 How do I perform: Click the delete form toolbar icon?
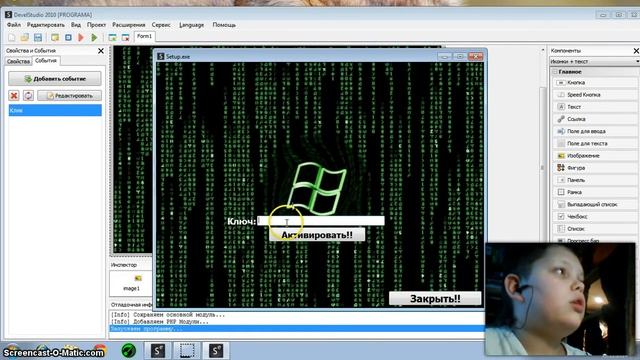(125, 38)
